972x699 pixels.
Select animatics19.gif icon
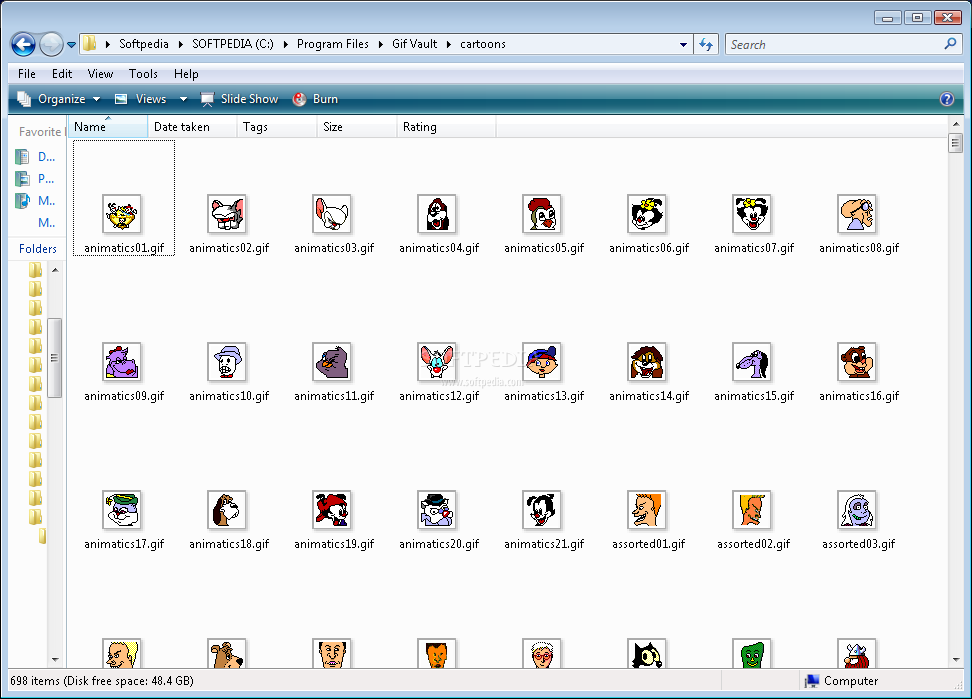point(332,510)
